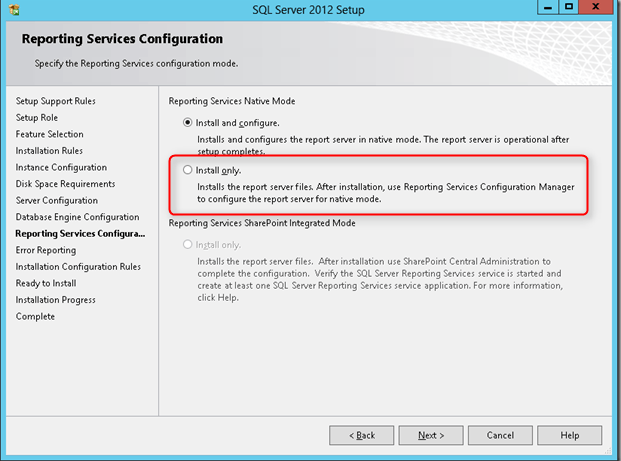Cancel the SQL Server setup
This screenshot has height=461, width=621.
pos(501,435)
